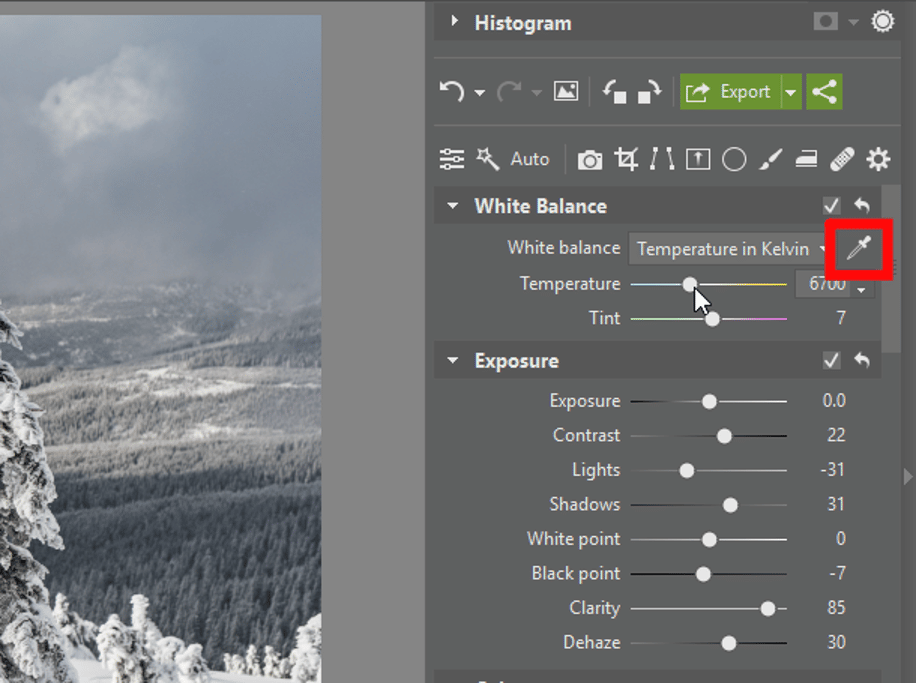Apply Auto enhancement button
The width and height of the screenshot is (916, 683).
tap(530, 159)
